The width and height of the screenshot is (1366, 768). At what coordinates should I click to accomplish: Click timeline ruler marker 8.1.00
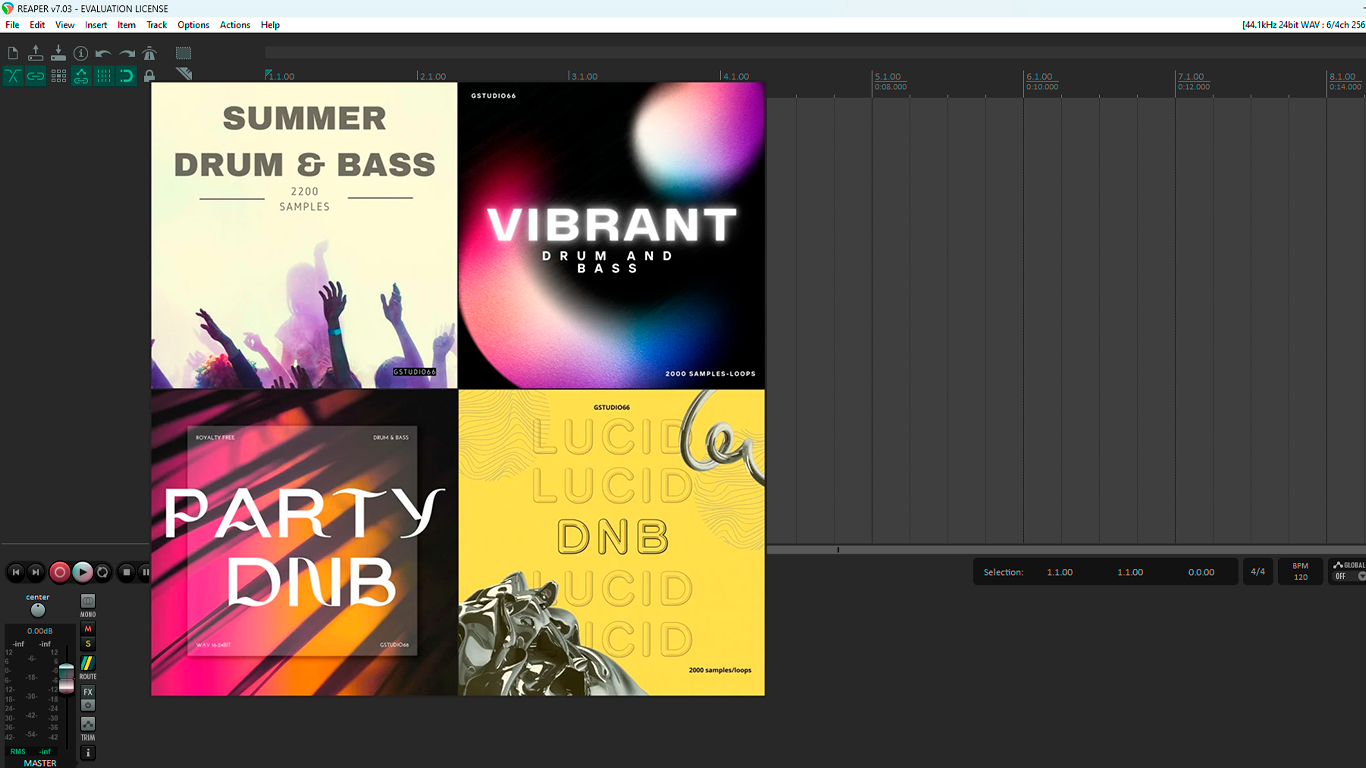[x=1344, y=76]
